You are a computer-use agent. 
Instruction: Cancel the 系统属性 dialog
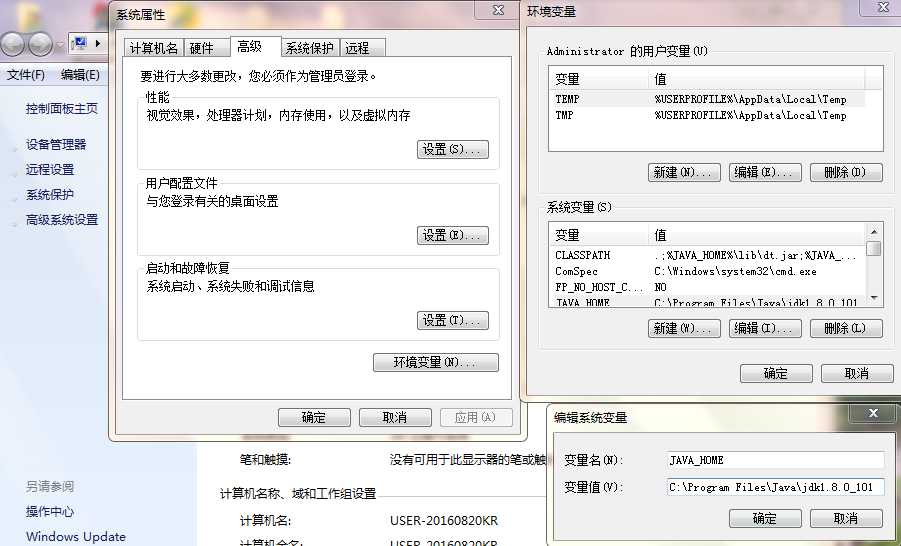[x=395, y=417]
